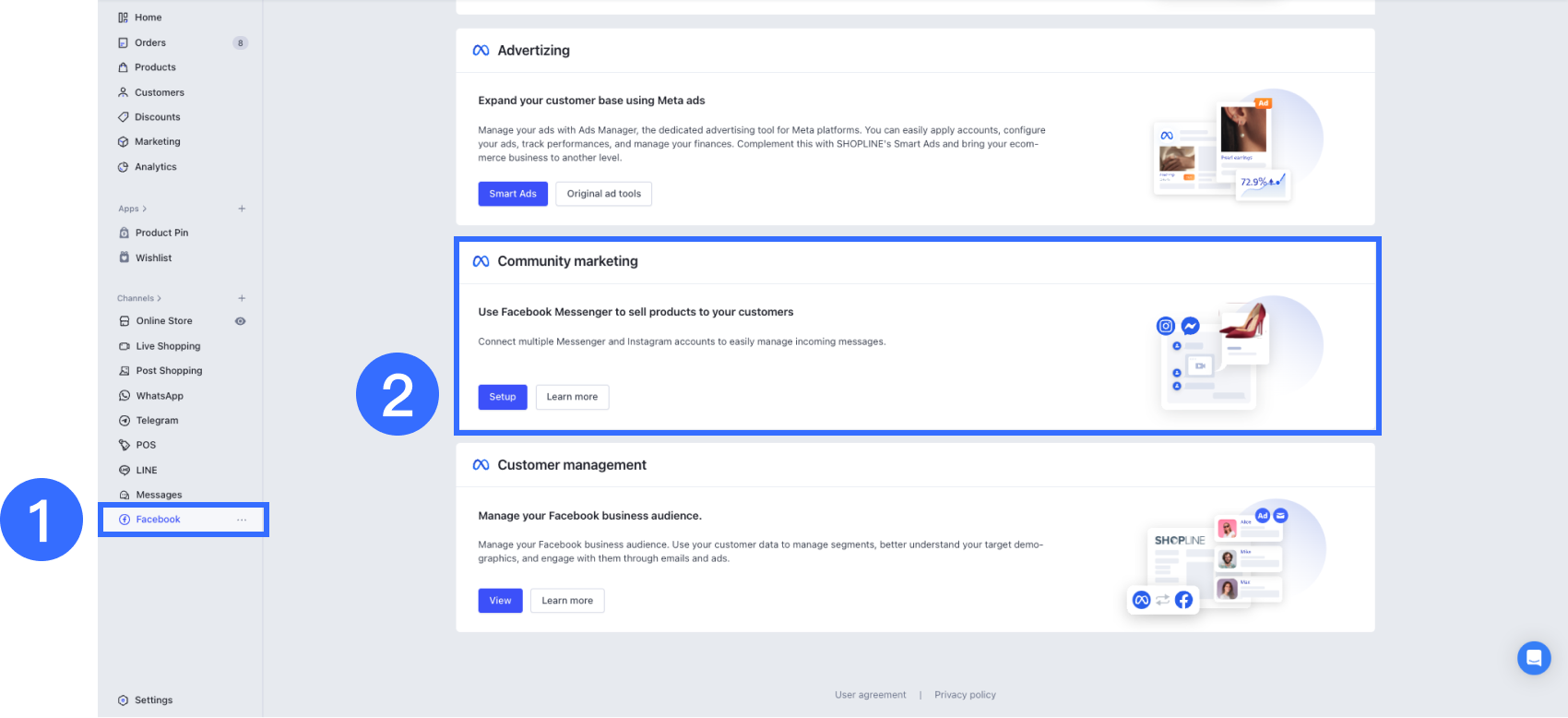
Task: Open Live Shopping channel
Action: tap(168, 346)
